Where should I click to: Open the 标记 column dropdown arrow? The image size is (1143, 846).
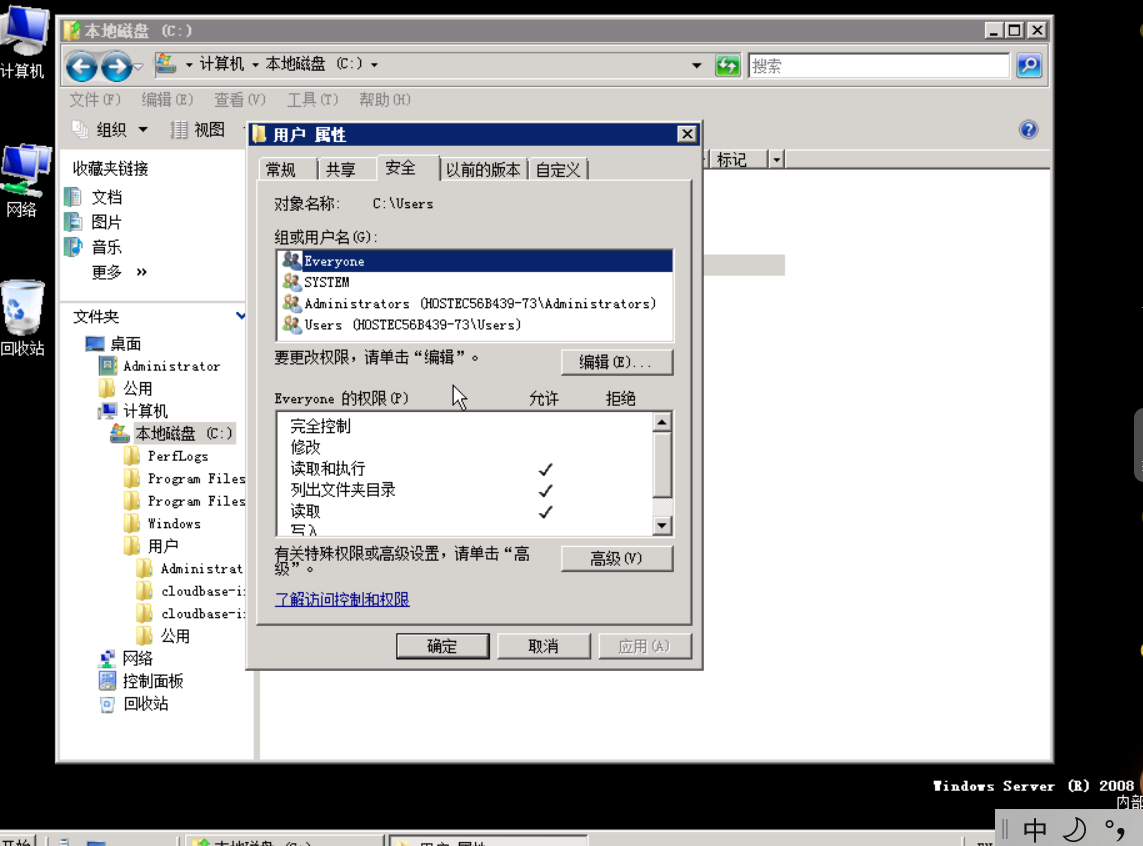click(776, 160)
